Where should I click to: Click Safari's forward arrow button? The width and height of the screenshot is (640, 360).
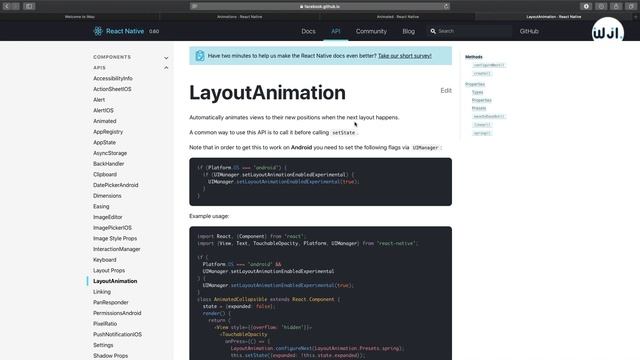click(16, 6)
